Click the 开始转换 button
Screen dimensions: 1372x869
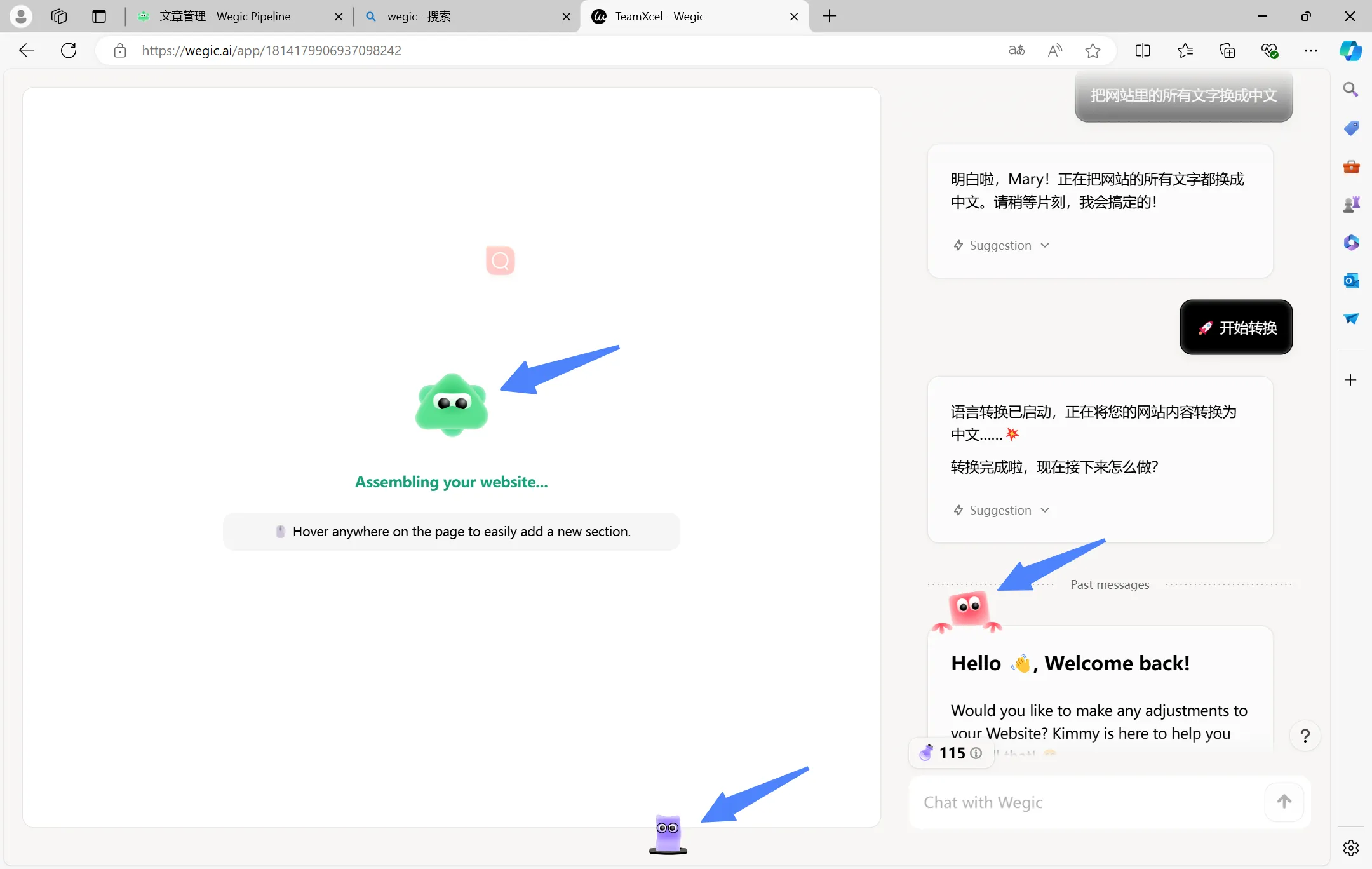tap(1236, 327)
